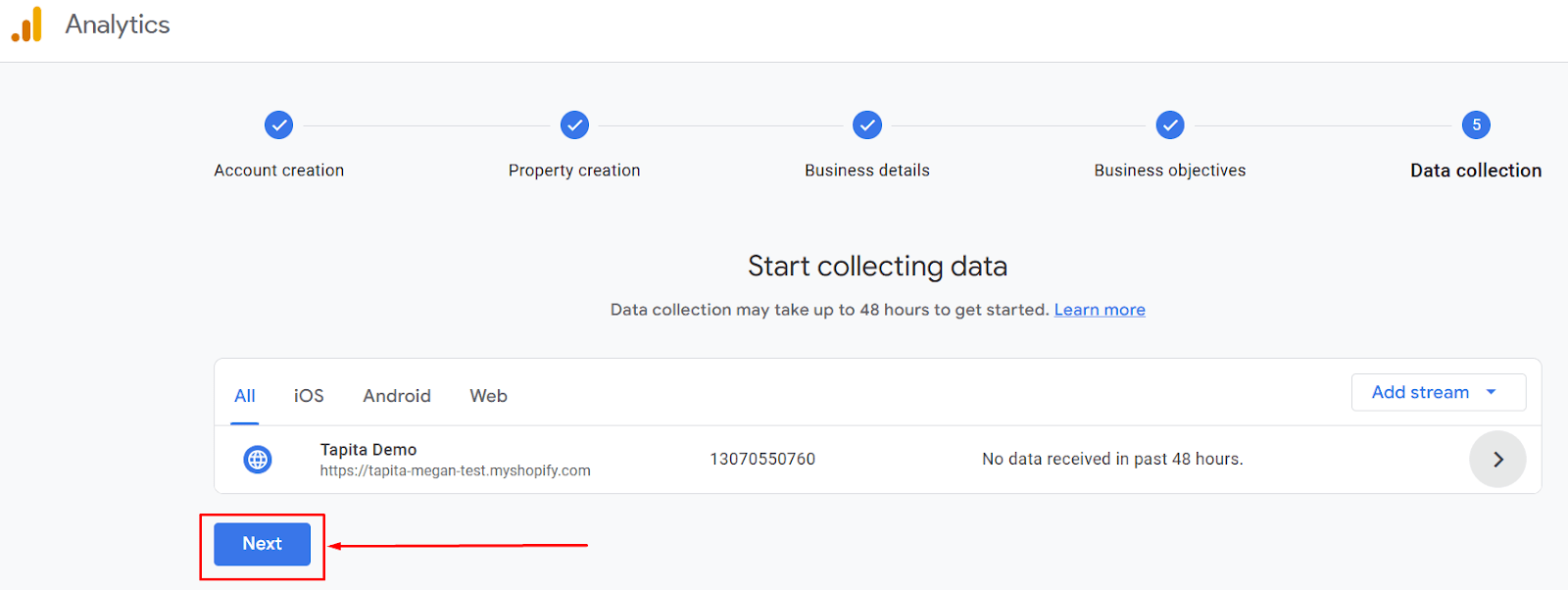This screenshot has height=590, width=1568.
Task: Click the stepper progress line near Data collection
Action: pos(1323,125)
